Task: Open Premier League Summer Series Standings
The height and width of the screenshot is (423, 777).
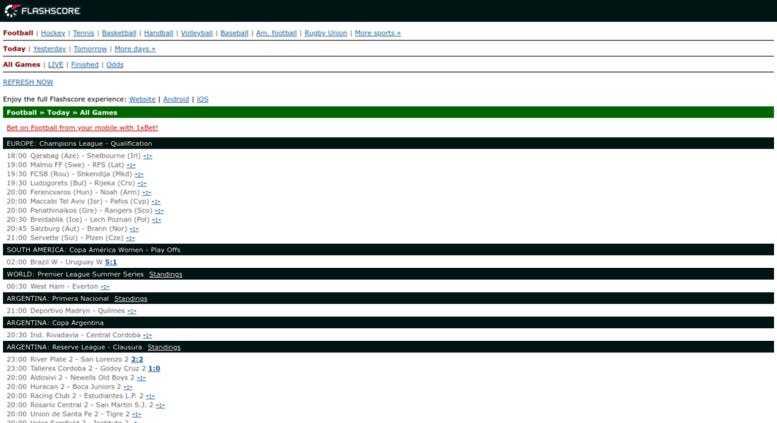Action: coord(166,274)
